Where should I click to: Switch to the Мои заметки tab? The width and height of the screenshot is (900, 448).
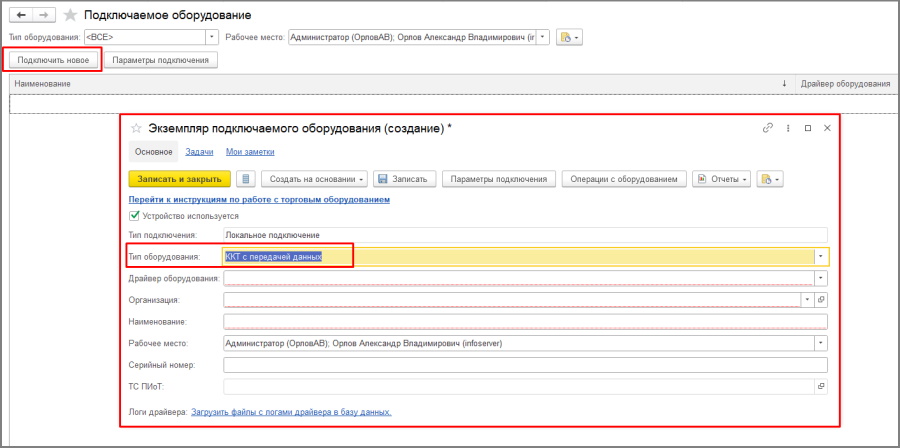(x=250, y=151)
